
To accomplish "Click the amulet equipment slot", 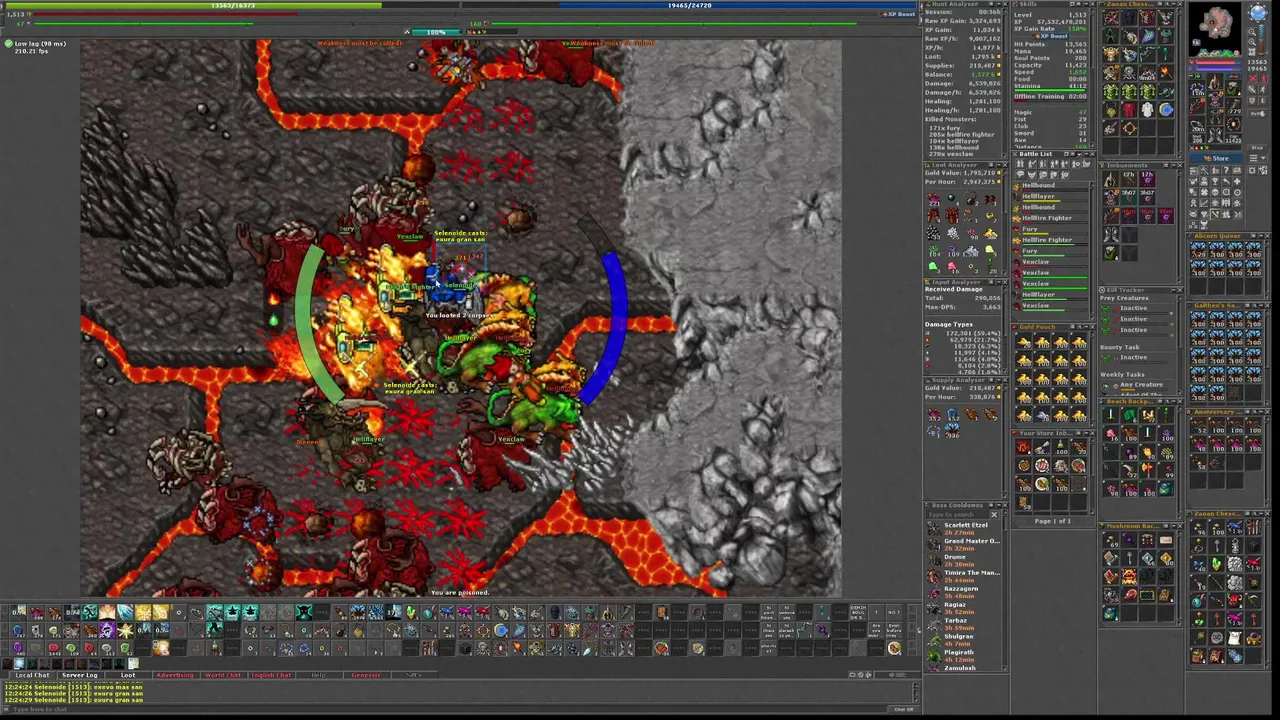I will coord(1197,86).
